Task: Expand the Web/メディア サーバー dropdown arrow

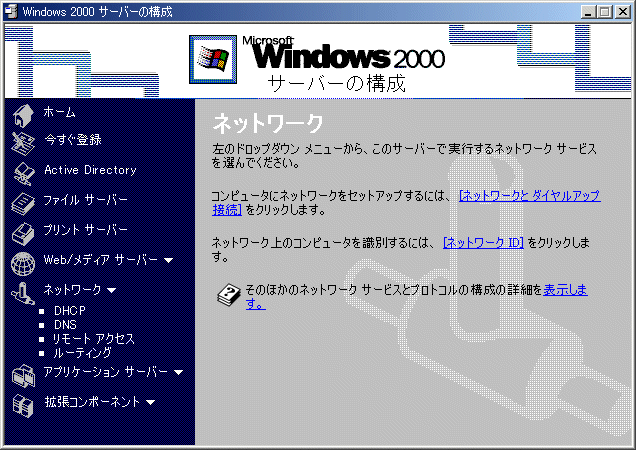Action: (x=169, y=260)
